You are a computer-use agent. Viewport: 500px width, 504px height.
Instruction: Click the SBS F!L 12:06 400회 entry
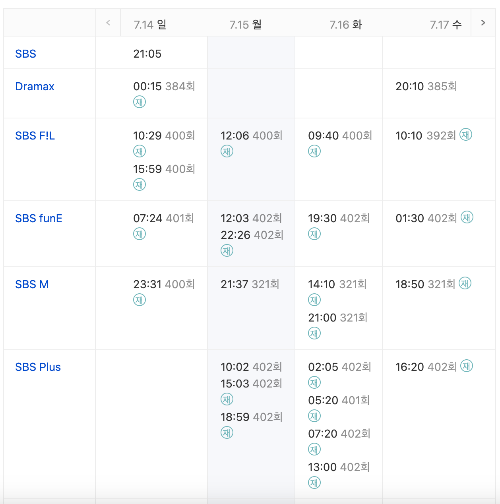[x=252, y=136]
